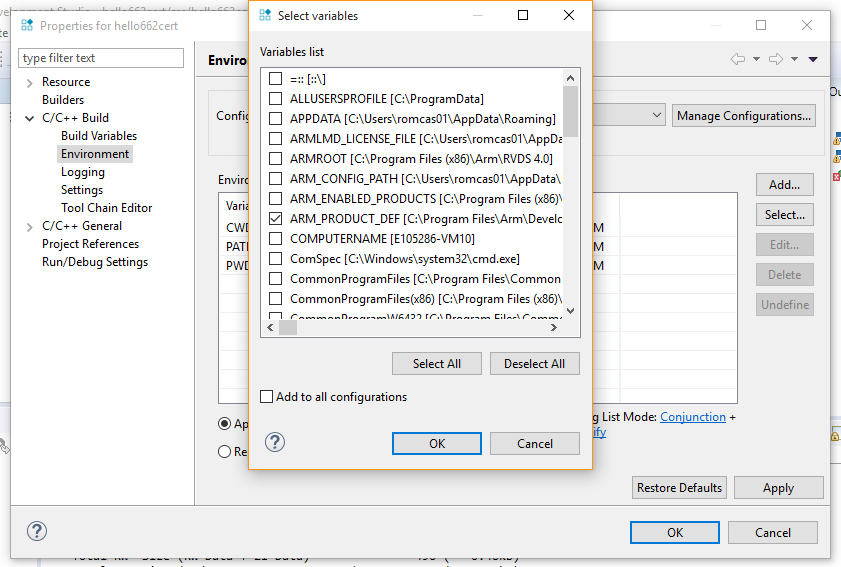Confirm Select variables dialog with OK
This screenshot has height=567, width=841.
coord(437,444)
